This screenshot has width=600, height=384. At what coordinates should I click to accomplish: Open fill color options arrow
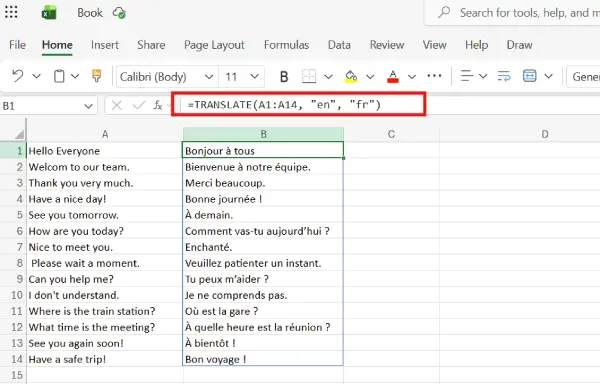(370, 77)
